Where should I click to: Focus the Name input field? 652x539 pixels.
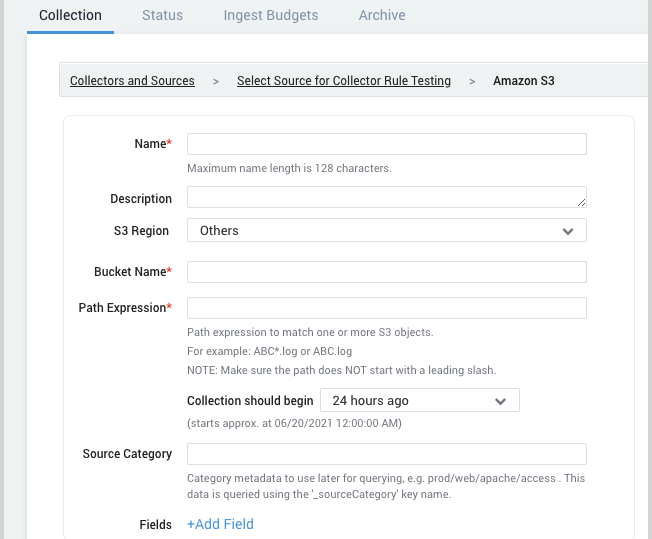pyautogui.click(x=387, y=144)
